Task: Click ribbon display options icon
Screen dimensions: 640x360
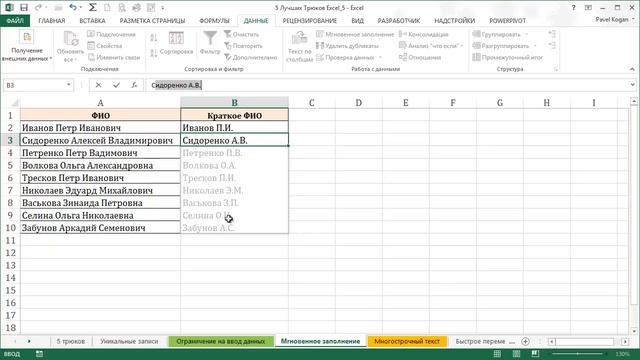Action: 588,7
